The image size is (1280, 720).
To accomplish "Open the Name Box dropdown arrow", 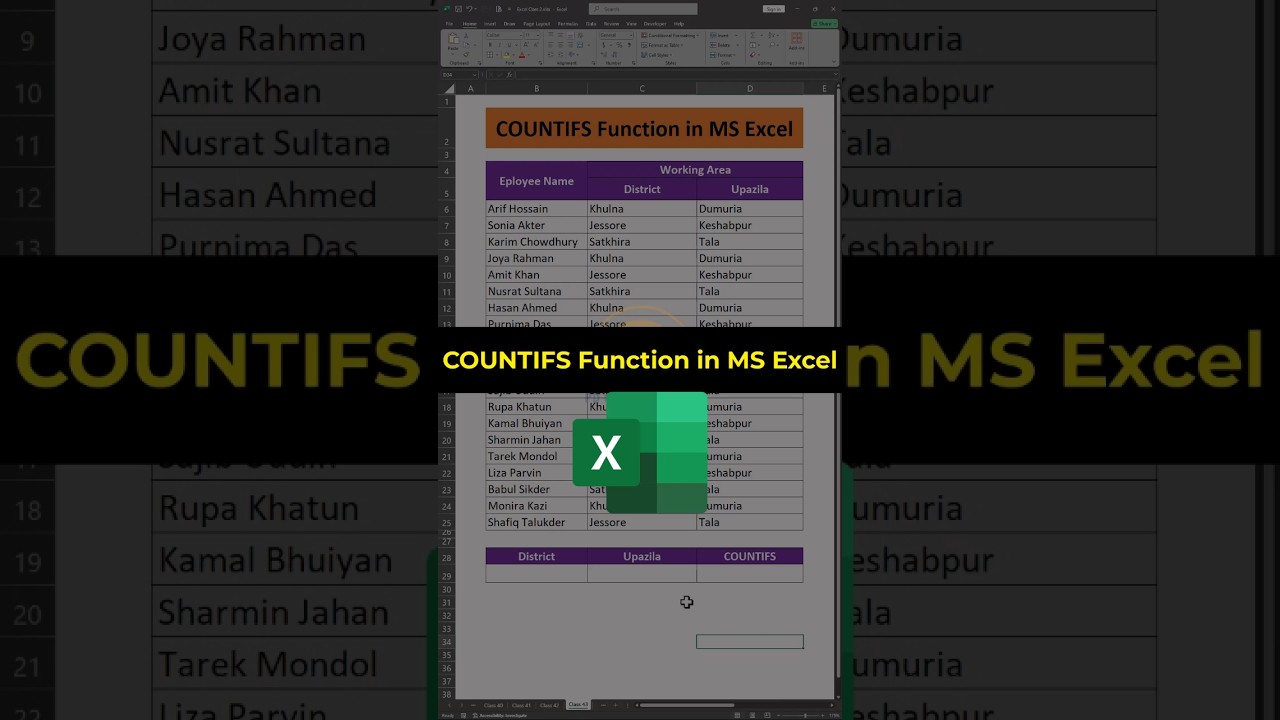I will [x=474, y=75].
